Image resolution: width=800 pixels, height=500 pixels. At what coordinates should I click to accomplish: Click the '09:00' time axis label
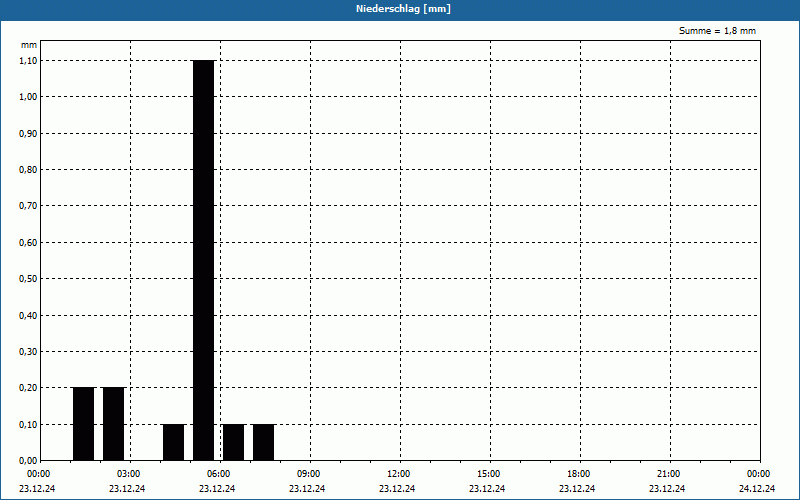point(309,474)
